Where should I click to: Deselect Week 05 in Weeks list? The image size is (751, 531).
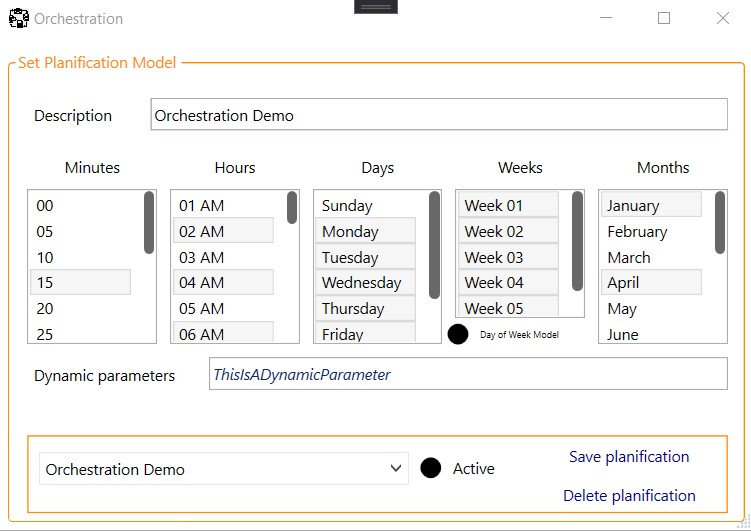tap(509, 306)
